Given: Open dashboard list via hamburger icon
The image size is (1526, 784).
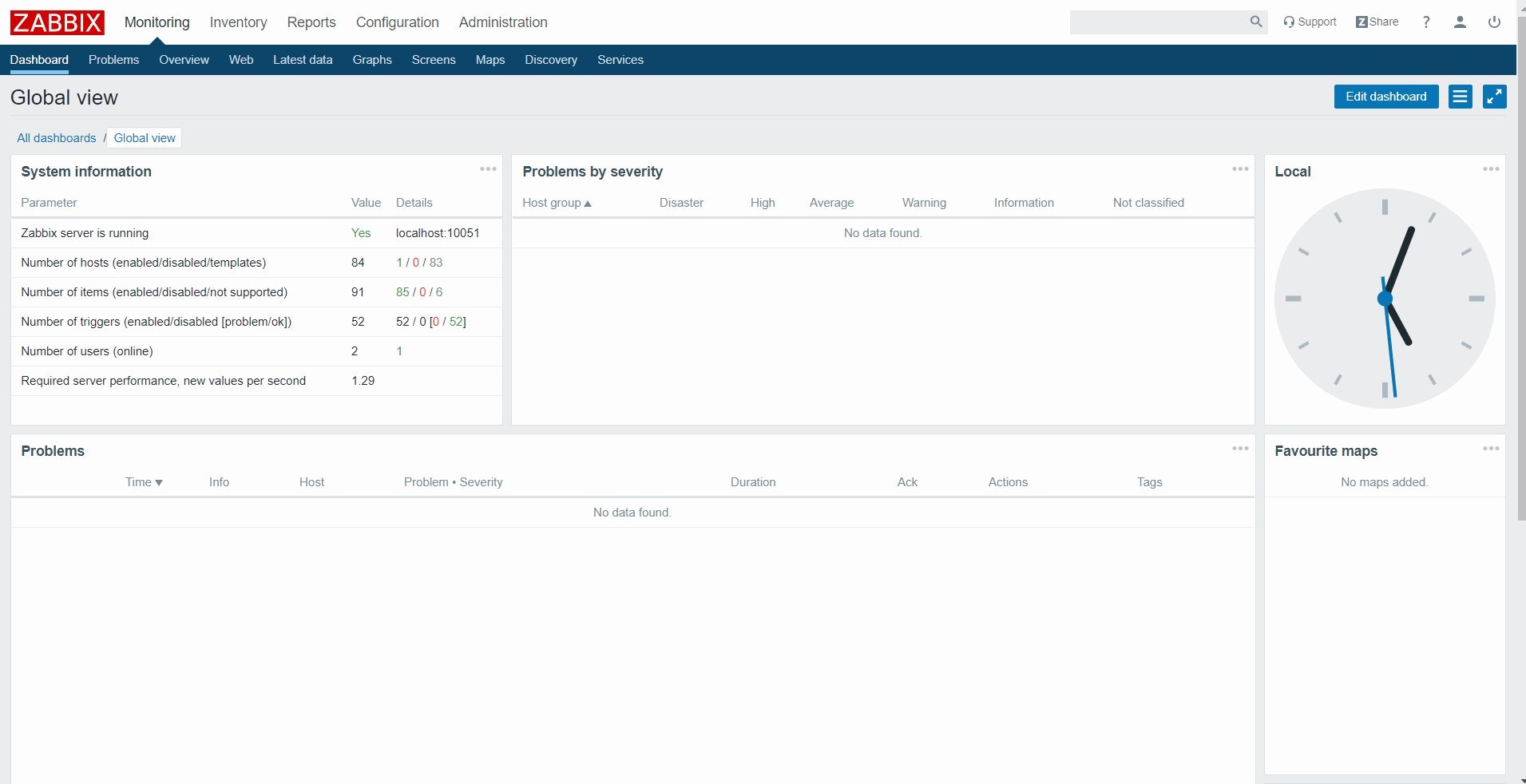Looking at the screenshot, I should 1460,97.
